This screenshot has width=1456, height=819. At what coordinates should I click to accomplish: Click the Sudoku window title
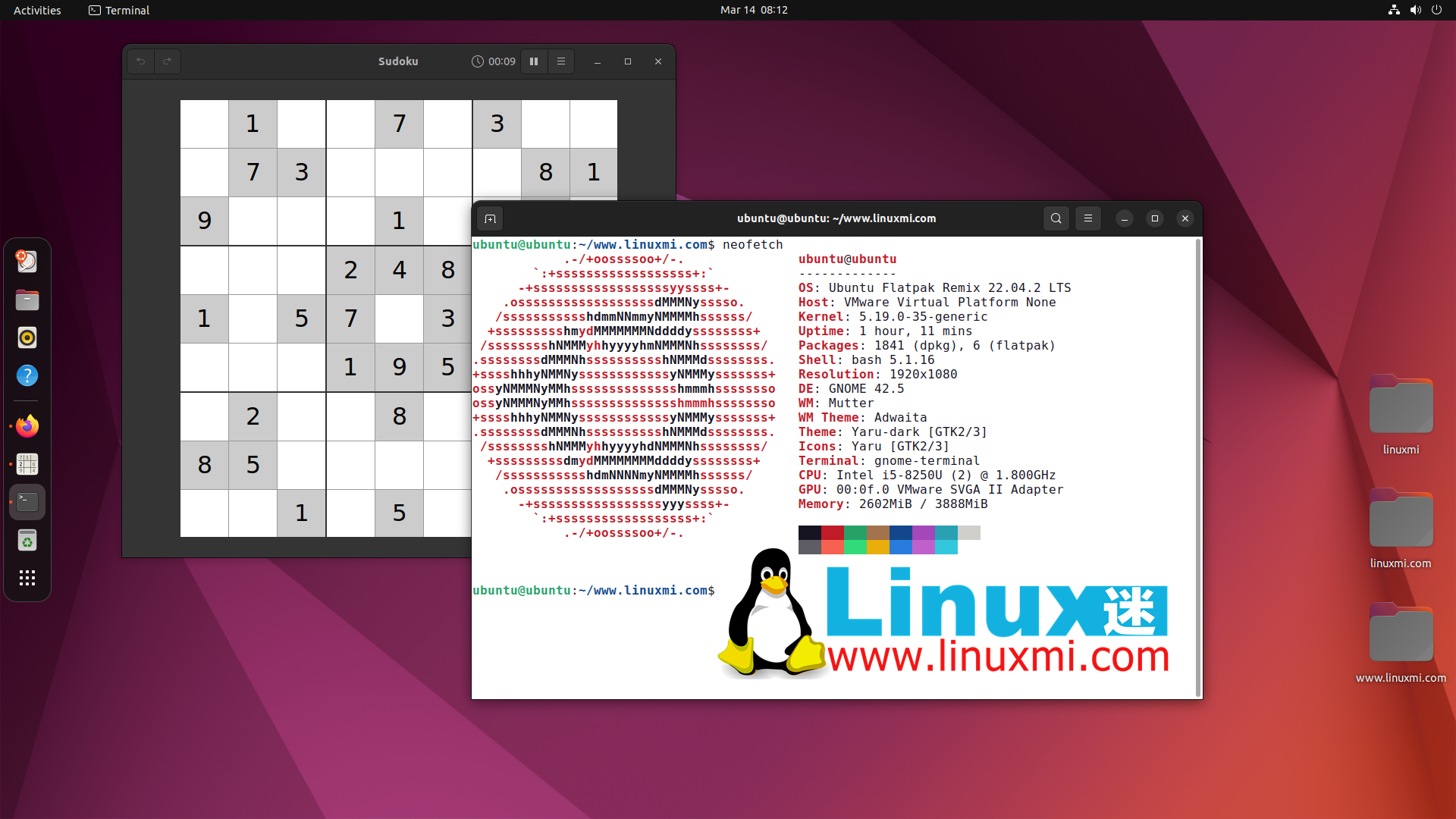[398, 61]
